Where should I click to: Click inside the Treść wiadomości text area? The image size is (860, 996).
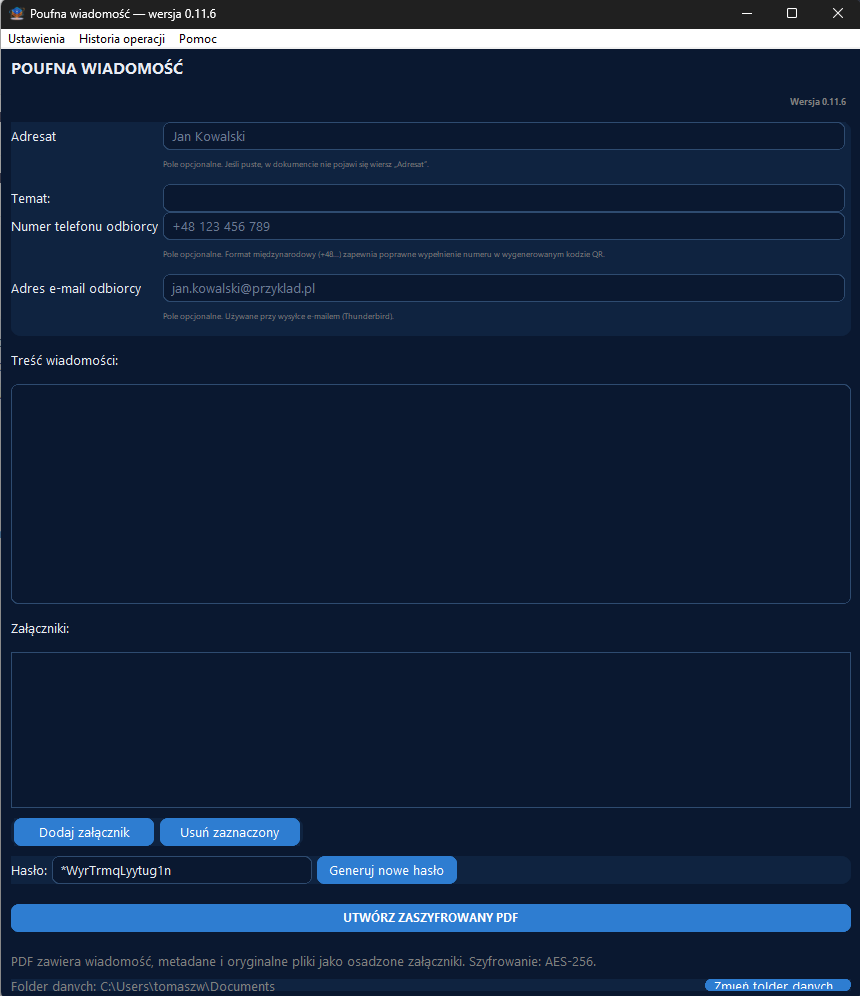click(x=431, y=494)
